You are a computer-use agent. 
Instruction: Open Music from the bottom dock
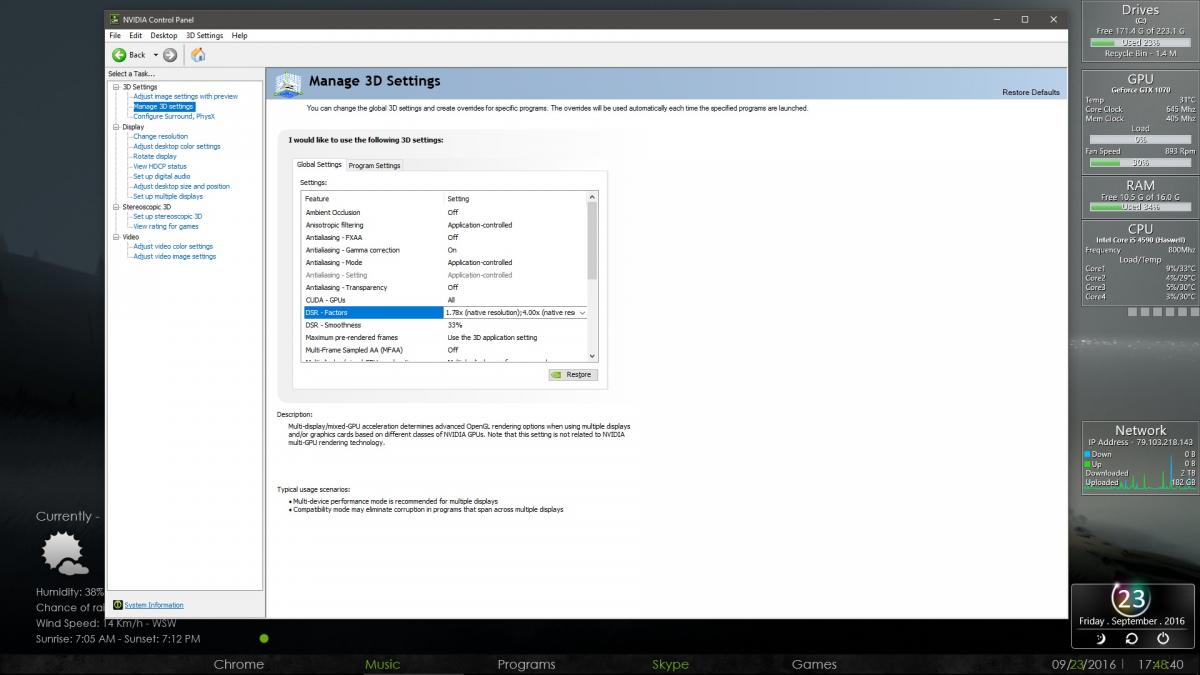[x=382, y=664]
